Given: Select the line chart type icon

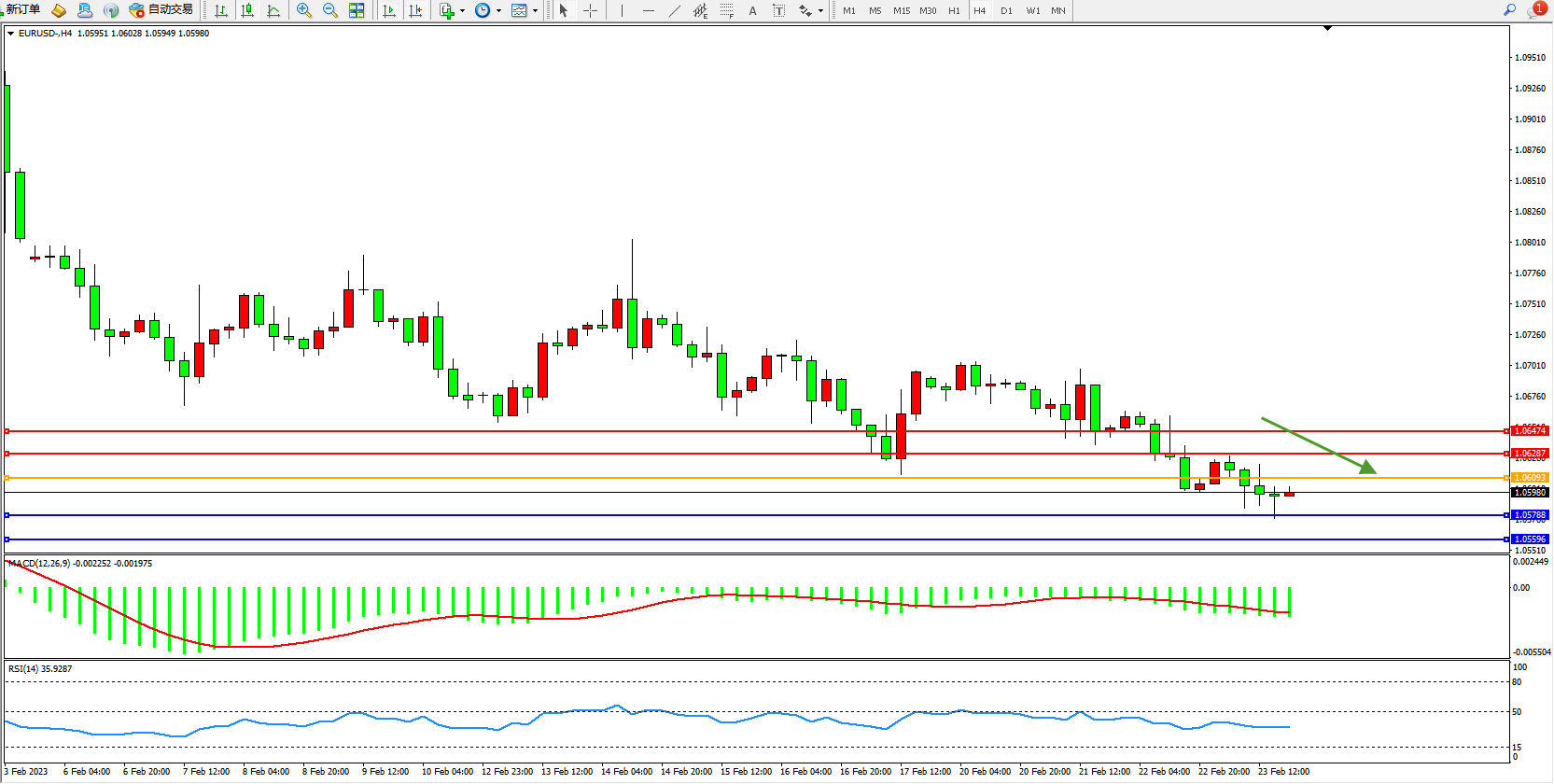Looking at the screenshot, I should (x=273, y=10).
